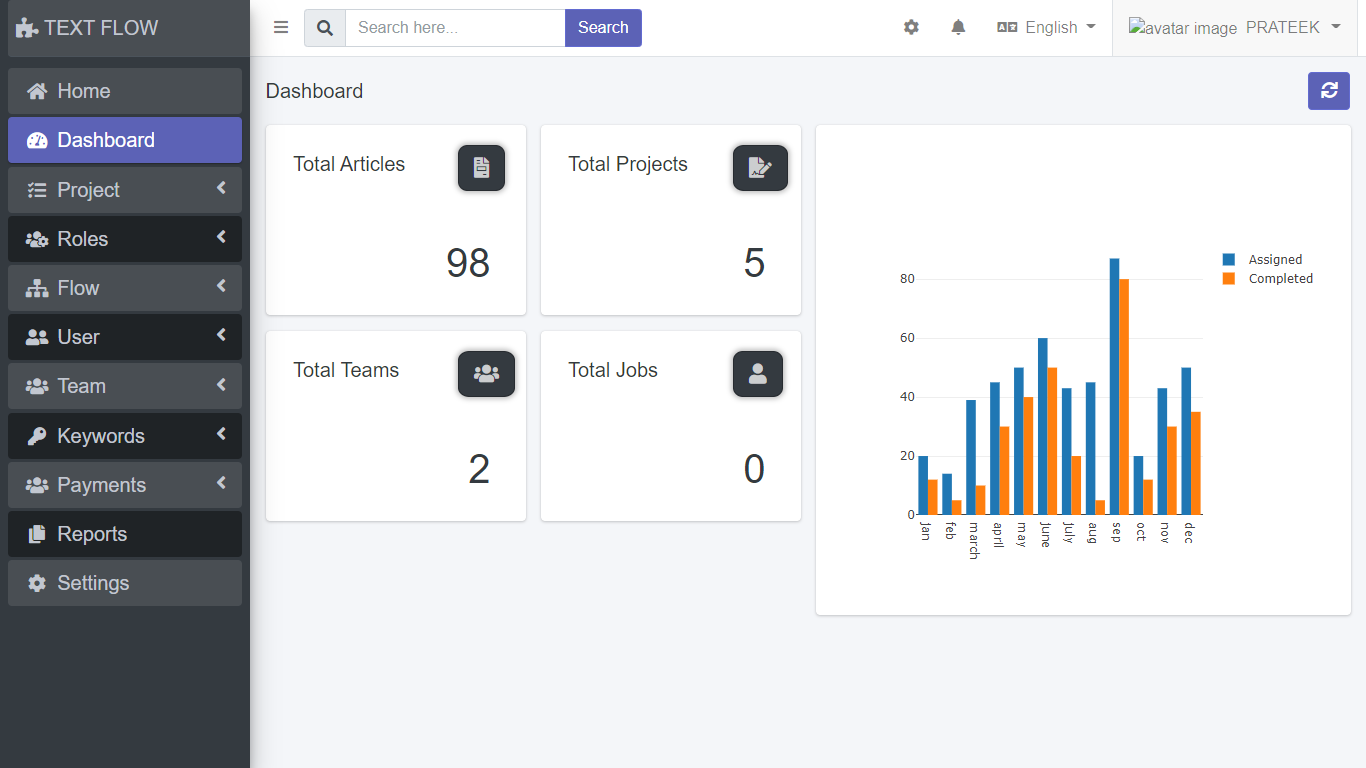Click the 'Completed' legend text
Viewport: 1366px width, 768px height.
(x=1281, y=279)
